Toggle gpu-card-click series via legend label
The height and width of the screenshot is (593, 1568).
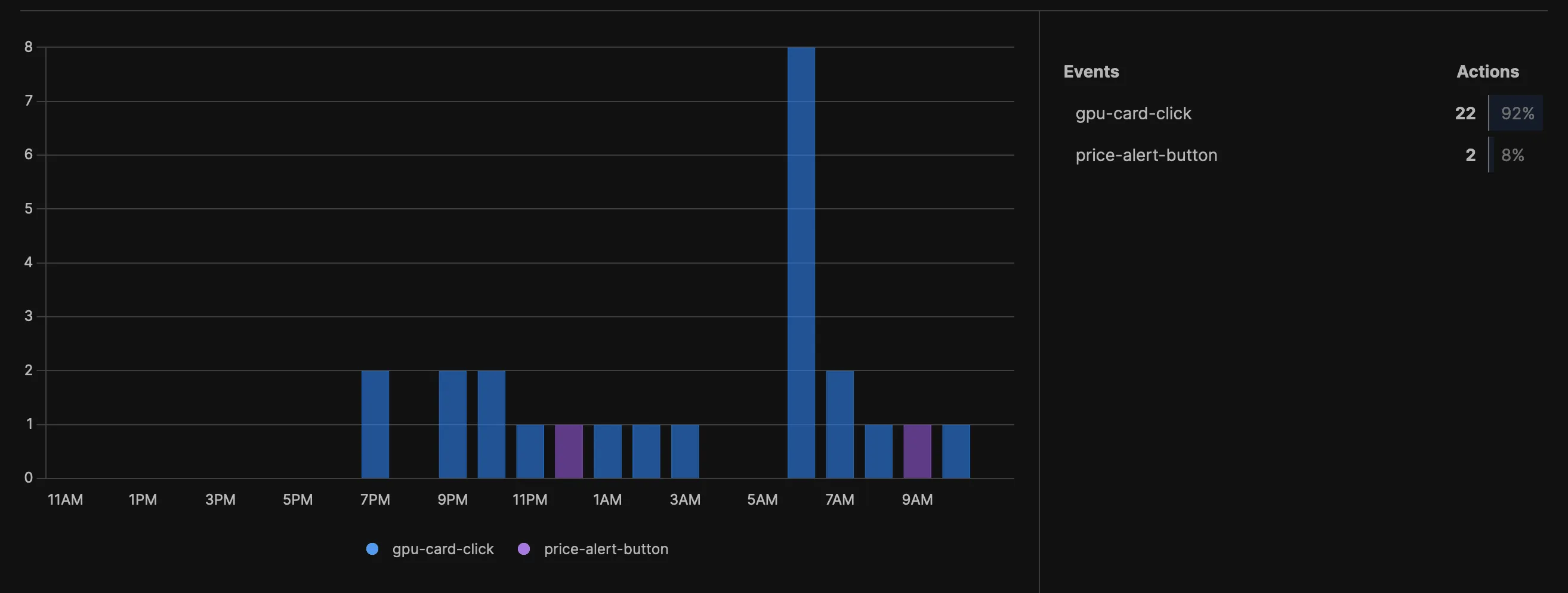pos(443,549)
